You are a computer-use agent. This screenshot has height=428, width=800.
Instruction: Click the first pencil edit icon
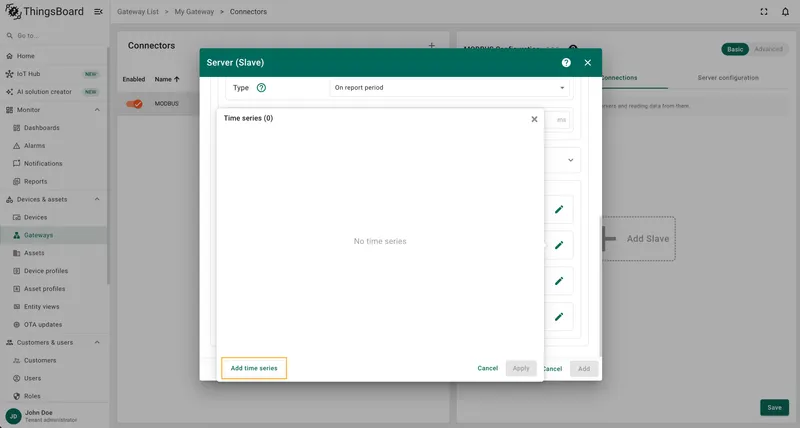tap(559, 209)
